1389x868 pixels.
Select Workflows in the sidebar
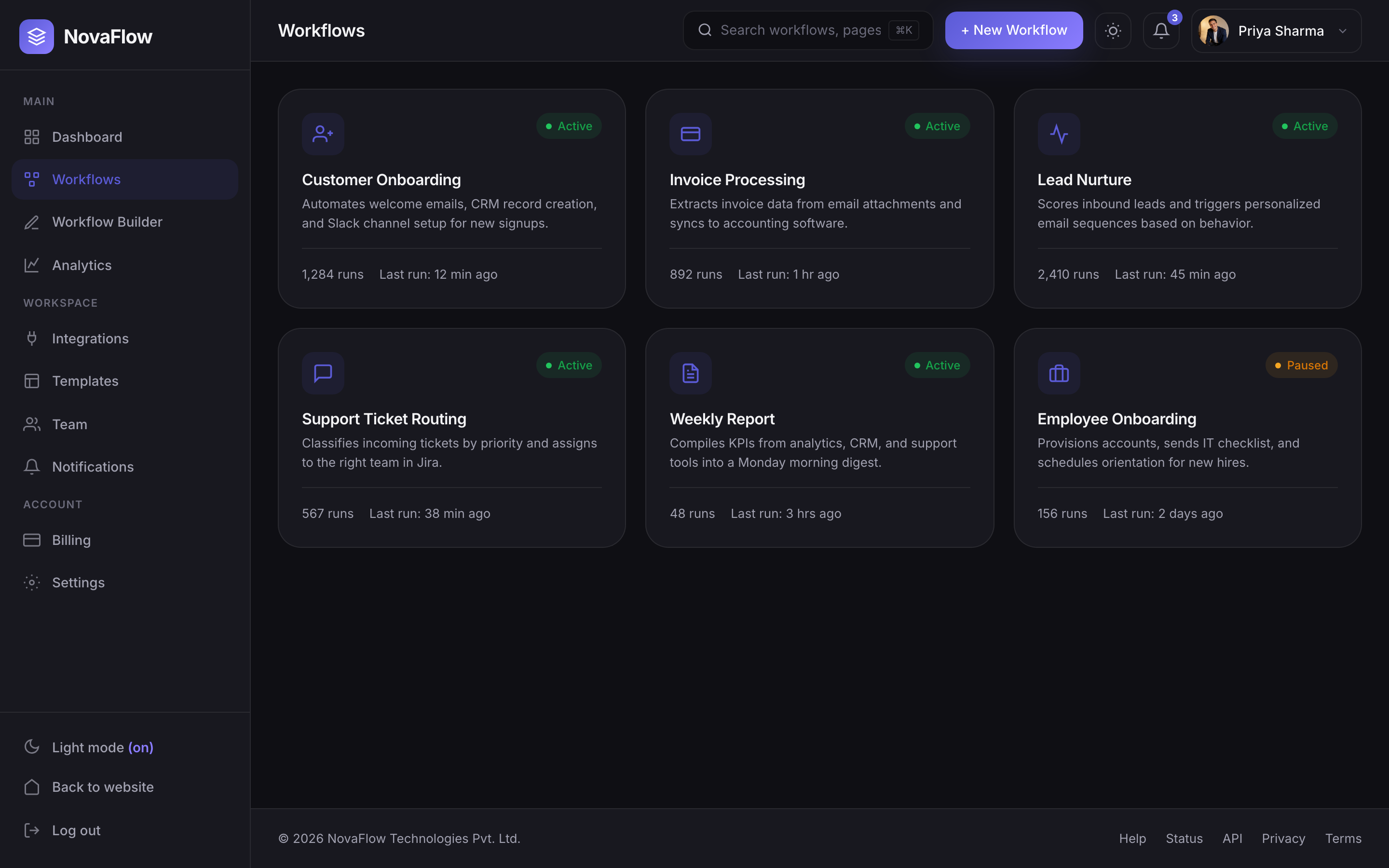124,179
